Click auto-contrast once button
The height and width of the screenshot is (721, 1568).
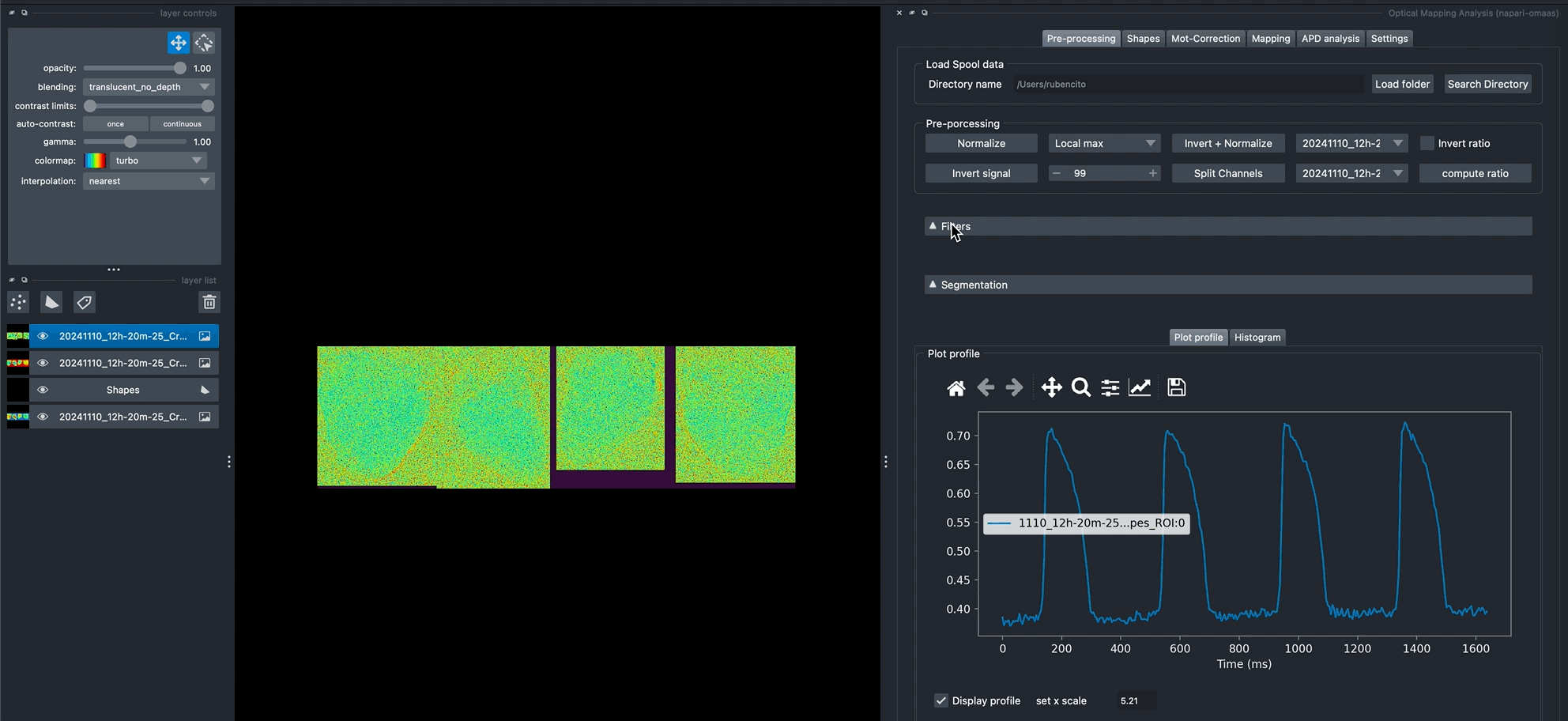click(x=115, y=124)
